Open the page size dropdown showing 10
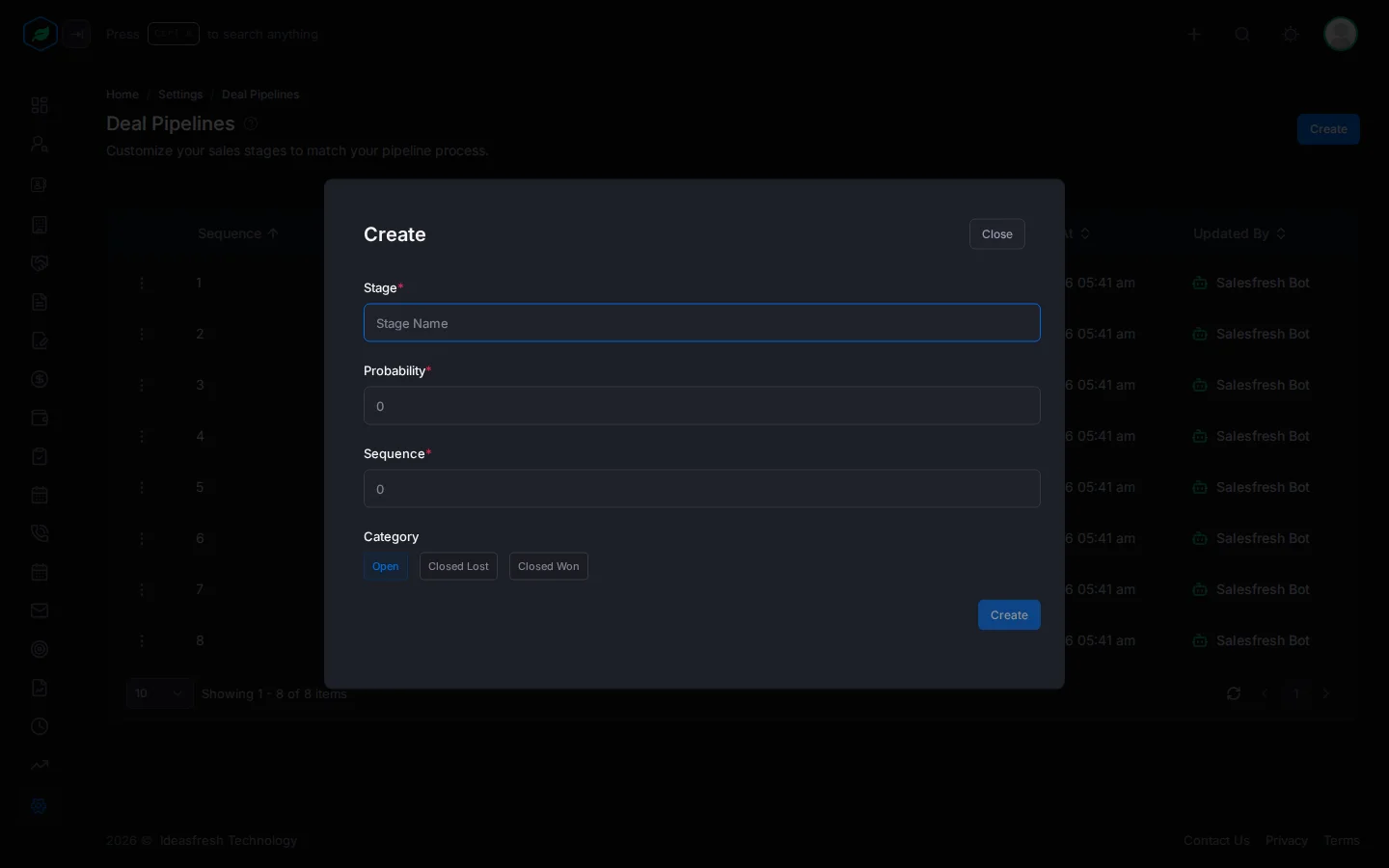1389x868 pixels. coord(159,693)
